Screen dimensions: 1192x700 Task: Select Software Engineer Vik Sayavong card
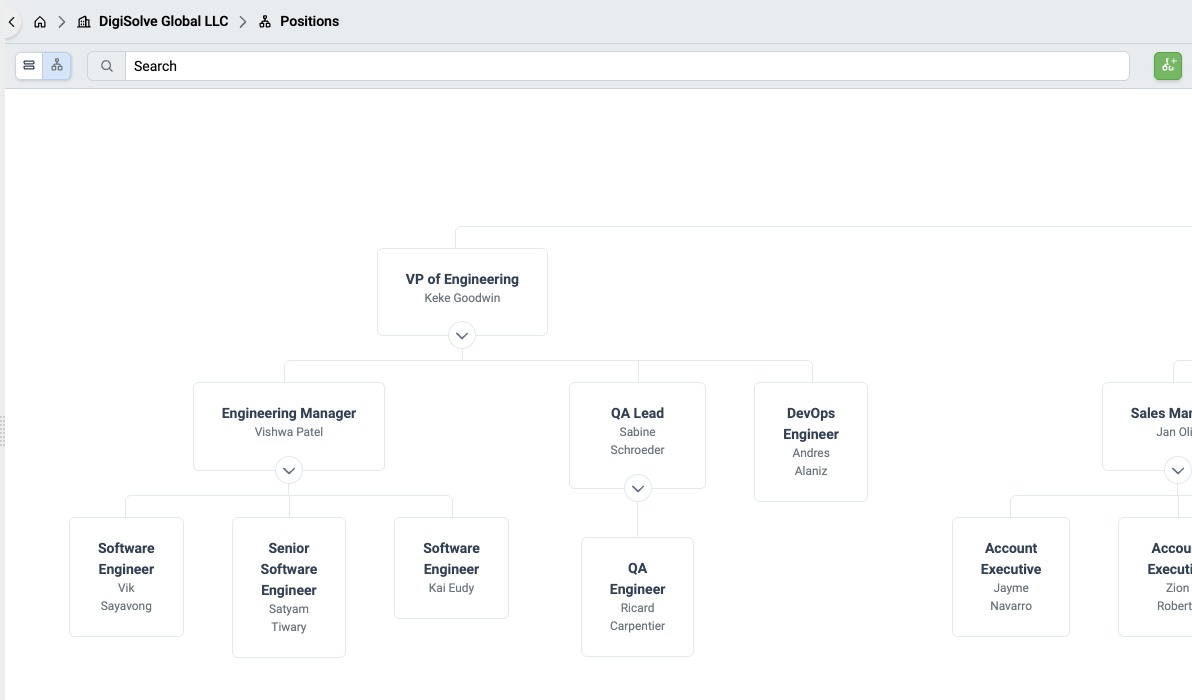126,577
